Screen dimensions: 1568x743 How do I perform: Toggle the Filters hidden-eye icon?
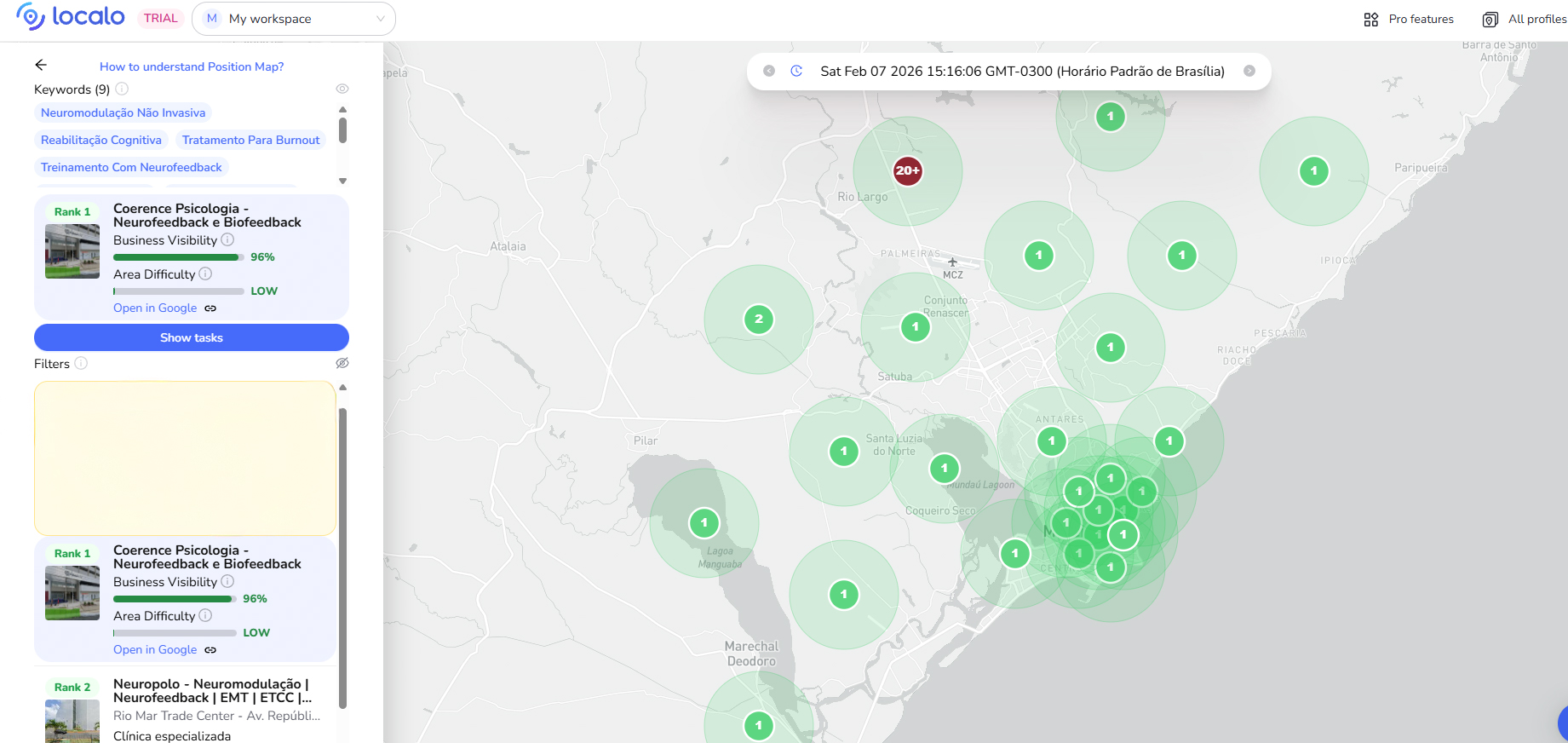342,363
